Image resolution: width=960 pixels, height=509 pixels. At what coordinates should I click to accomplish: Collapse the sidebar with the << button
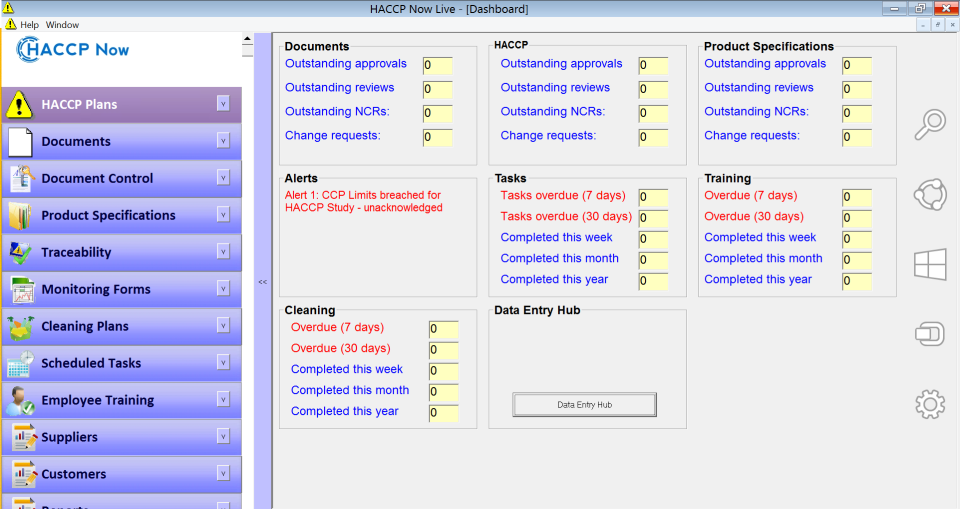263,282
